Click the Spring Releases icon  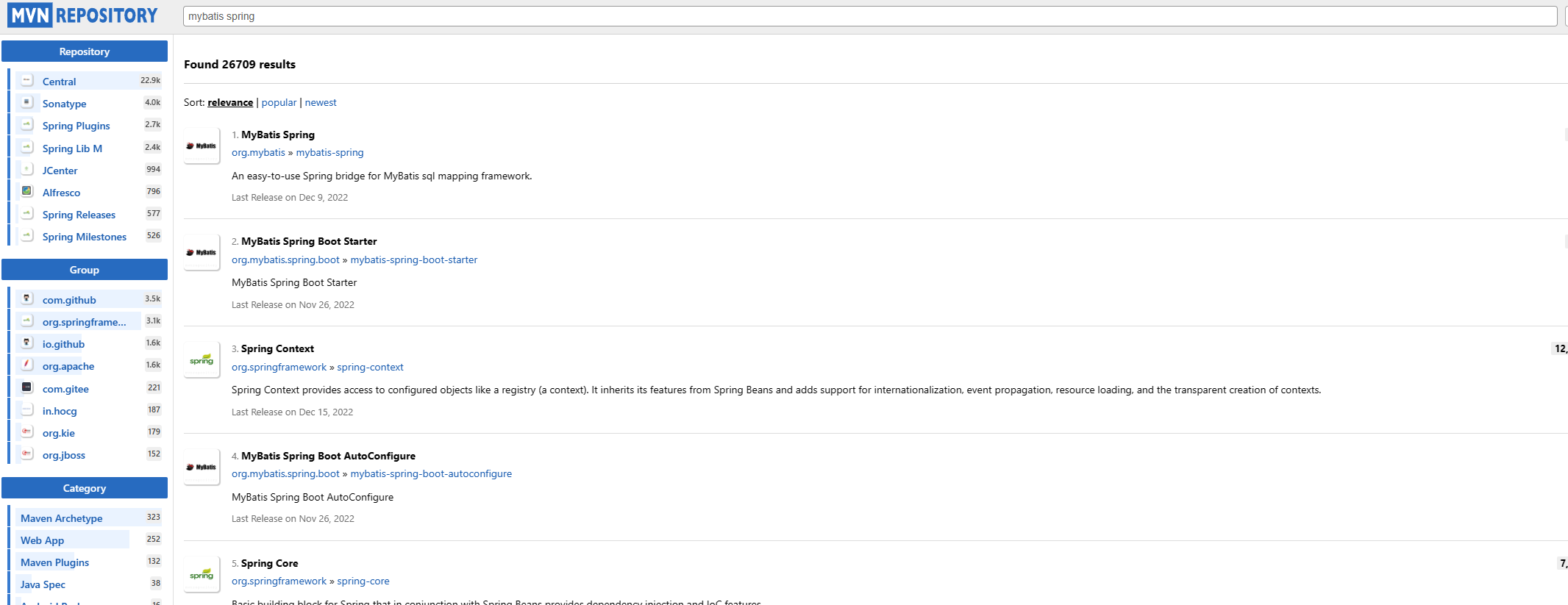point(27,213)
